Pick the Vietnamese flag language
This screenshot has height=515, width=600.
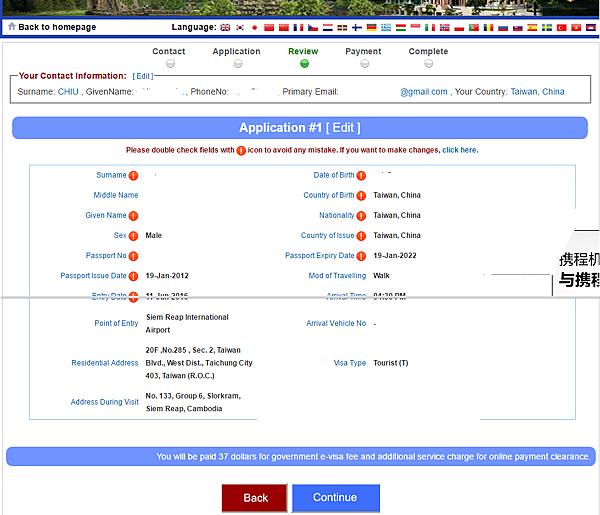coord(576,28)
